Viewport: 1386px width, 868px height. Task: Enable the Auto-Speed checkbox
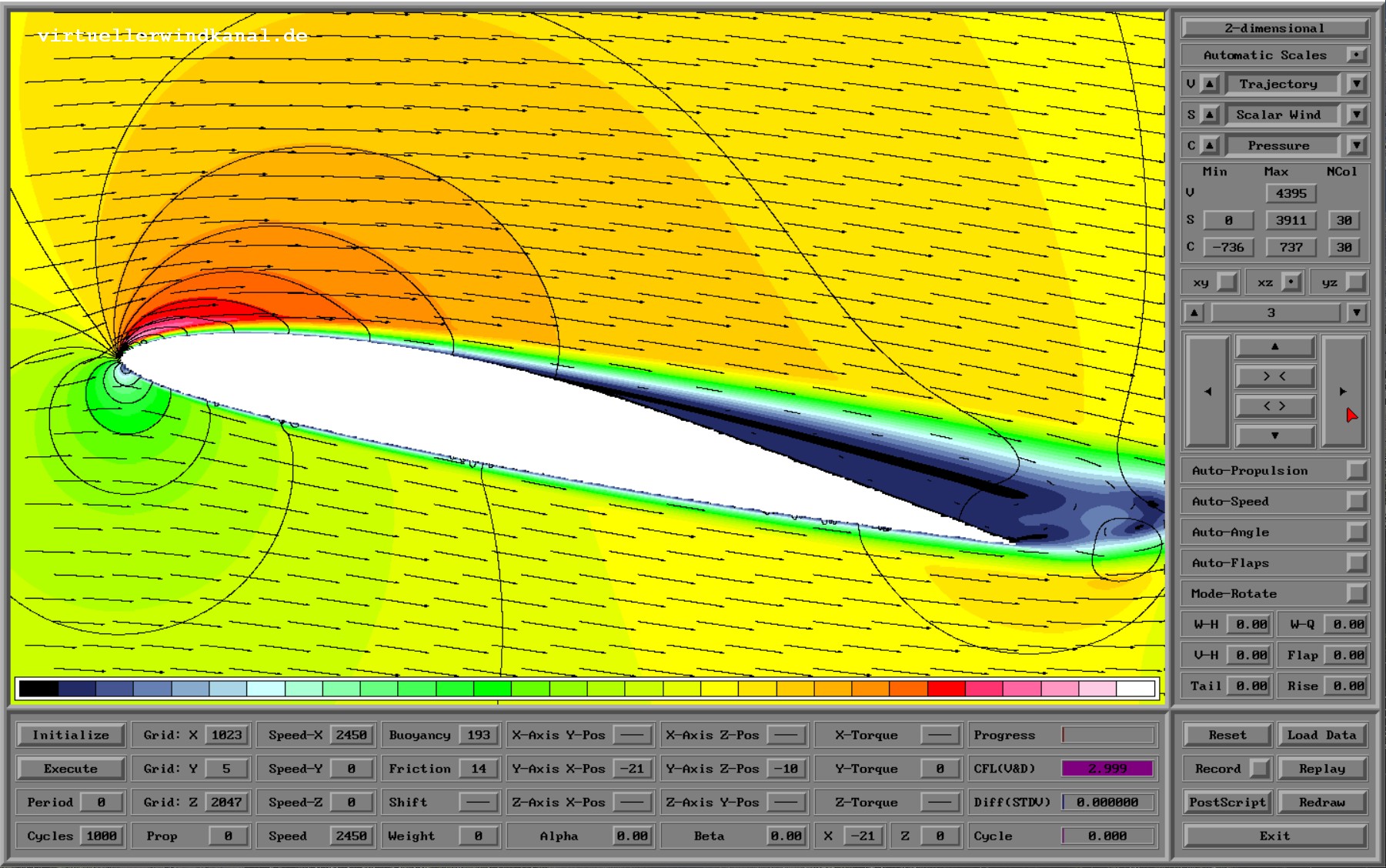(1357, 501)
